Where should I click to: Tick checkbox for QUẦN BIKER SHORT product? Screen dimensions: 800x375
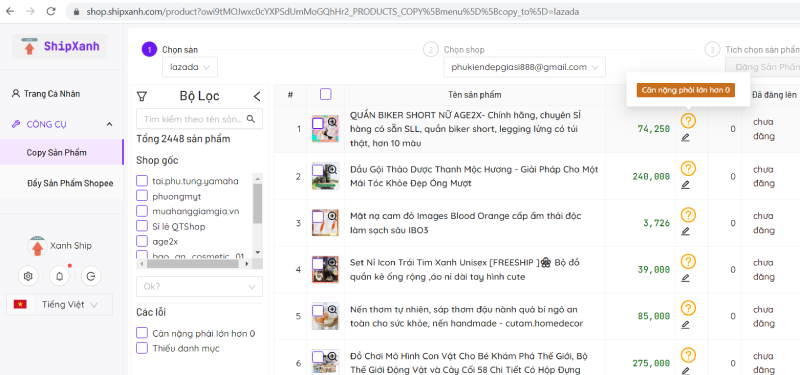pos(318,123)
